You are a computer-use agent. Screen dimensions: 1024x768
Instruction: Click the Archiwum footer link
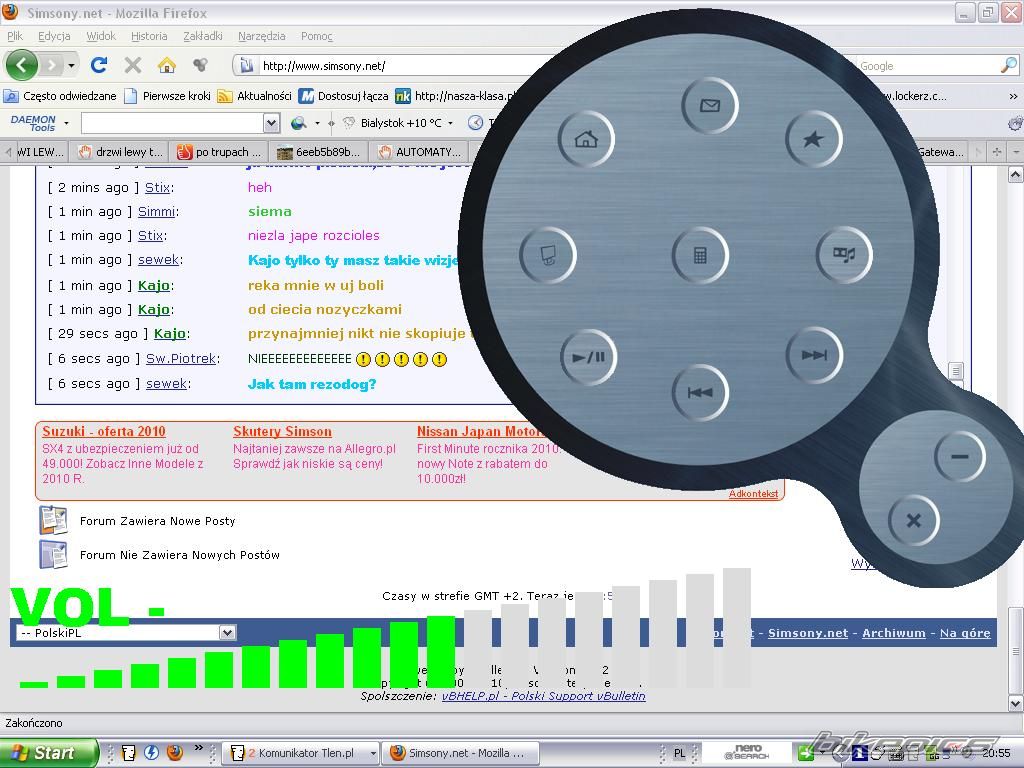point(894,633)
